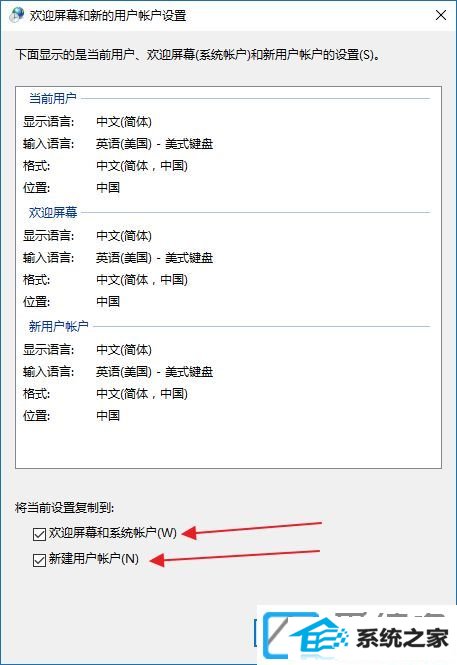This screenshot has width=457, height=665.
Task: Click 新用户帐户 section 位置 value 中国
Action: [x=108, y=415]
